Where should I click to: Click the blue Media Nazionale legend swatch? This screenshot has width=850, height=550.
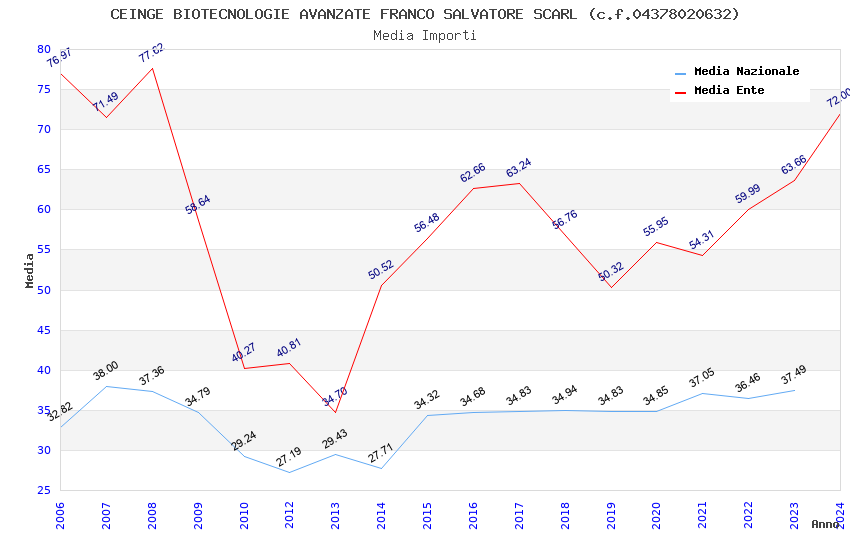[680, 73]
